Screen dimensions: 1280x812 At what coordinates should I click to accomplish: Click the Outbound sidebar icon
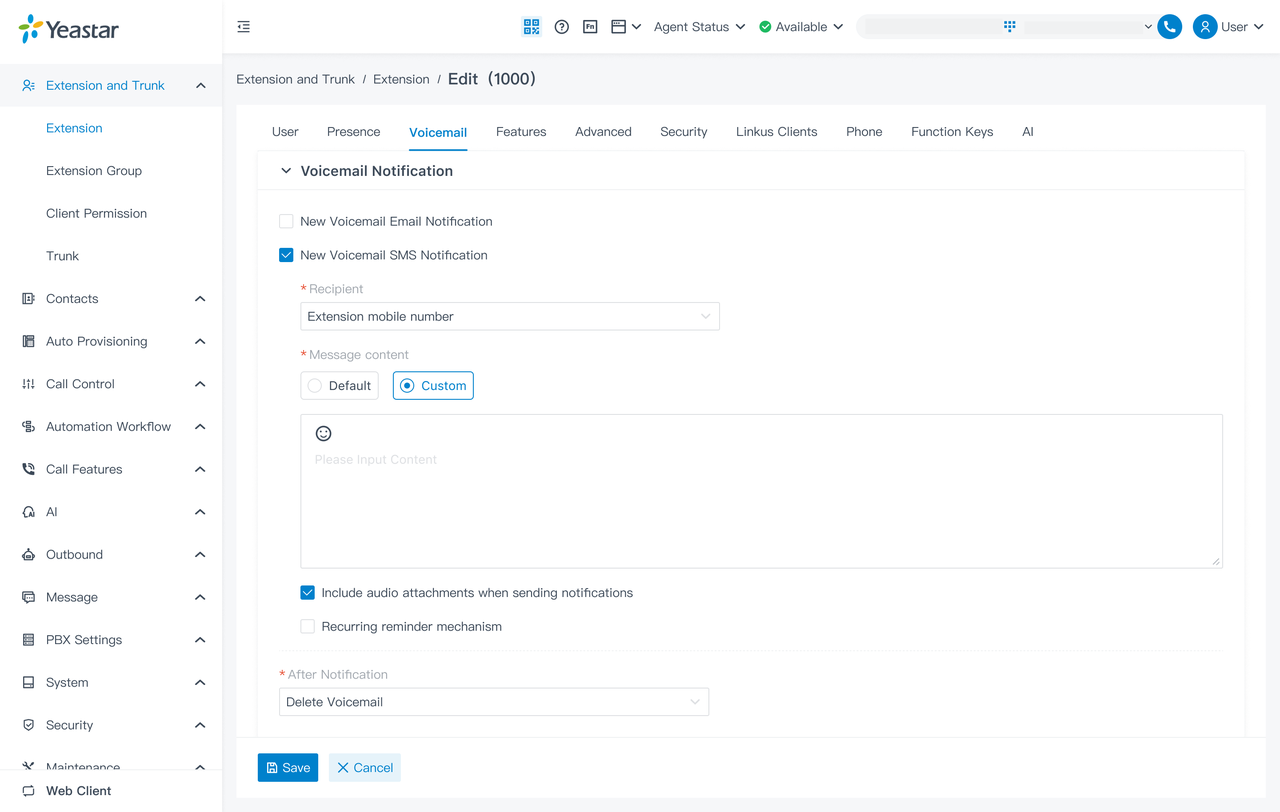point(28,555)
